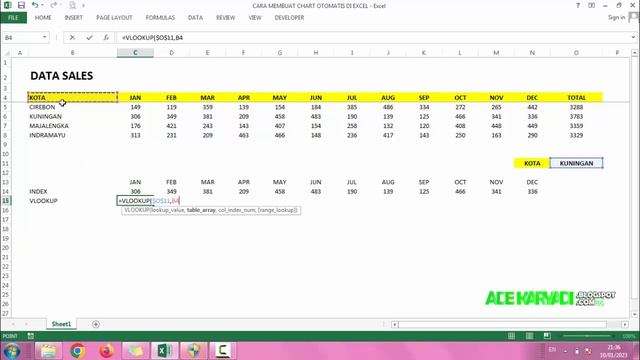Select the TOTAL header cell
This screenshot has width=640, height=360.
[x=576, y=98]
